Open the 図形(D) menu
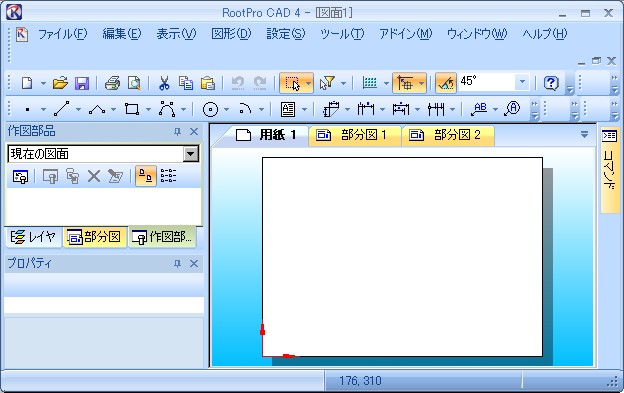Image resolution: width=624 pixels, height=393 pixels. [231, 34]
